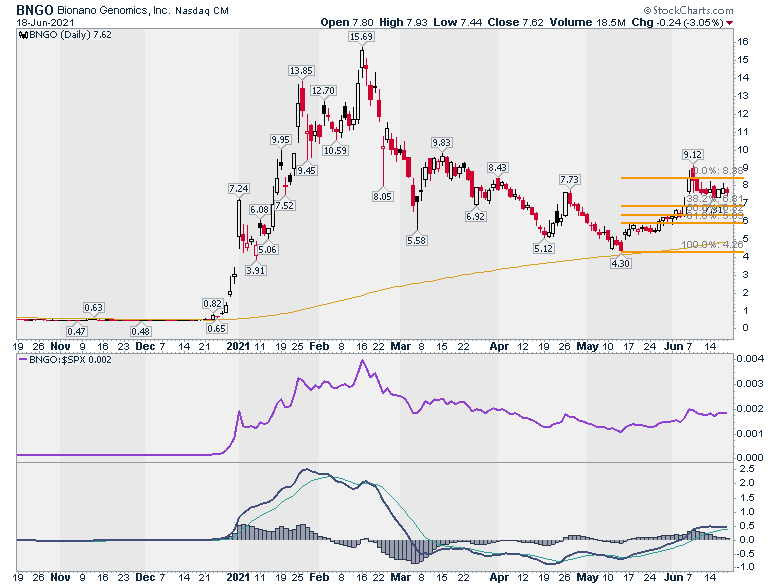Image resolution: width=780 pixels, height=586 pixels.
Task: Click the 8.05 price label
Action: click(382, 196)
